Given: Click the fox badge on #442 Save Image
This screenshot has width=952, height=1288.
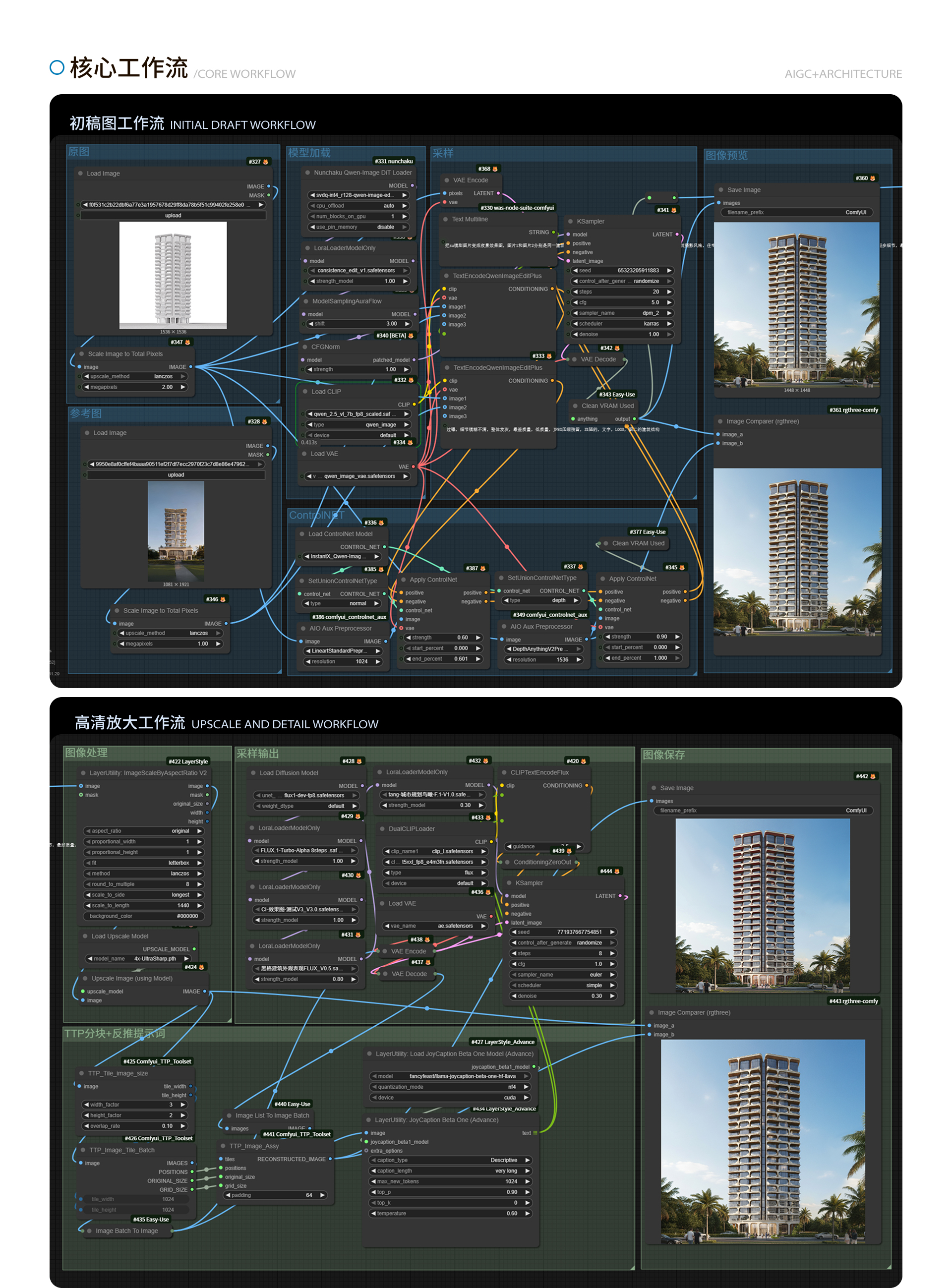Looking at the screenshot, I should (873, 776).
